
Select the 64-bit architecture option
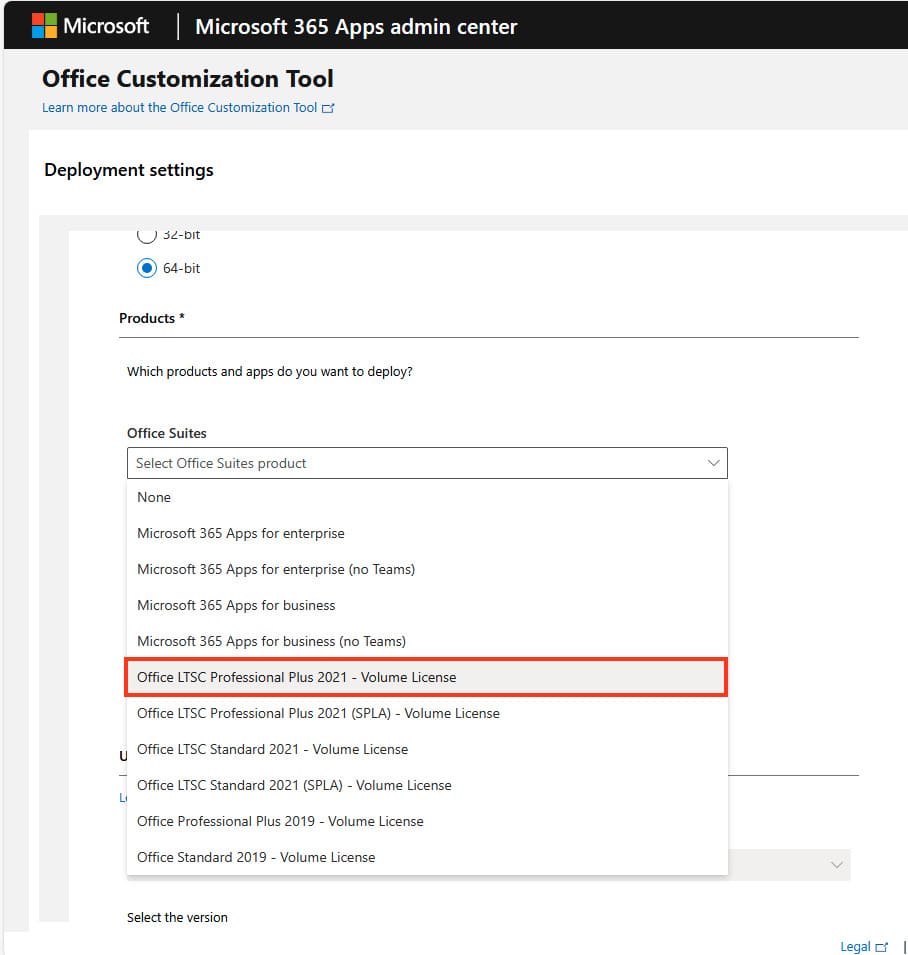tap(147, 268)
